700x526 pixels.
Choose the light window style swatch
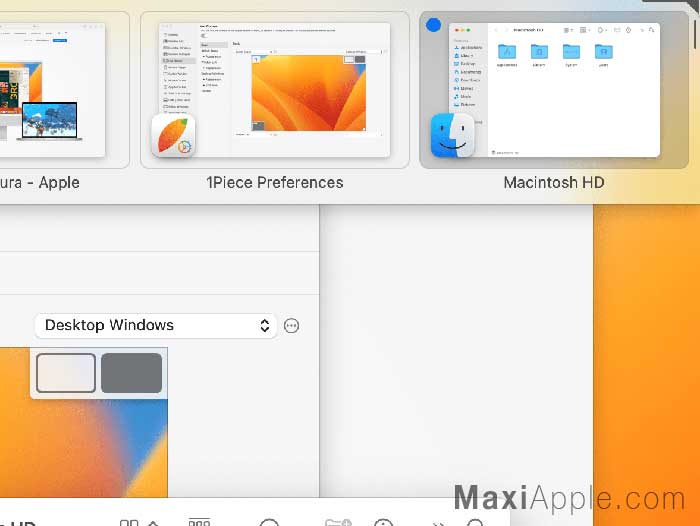click(66, 373)
